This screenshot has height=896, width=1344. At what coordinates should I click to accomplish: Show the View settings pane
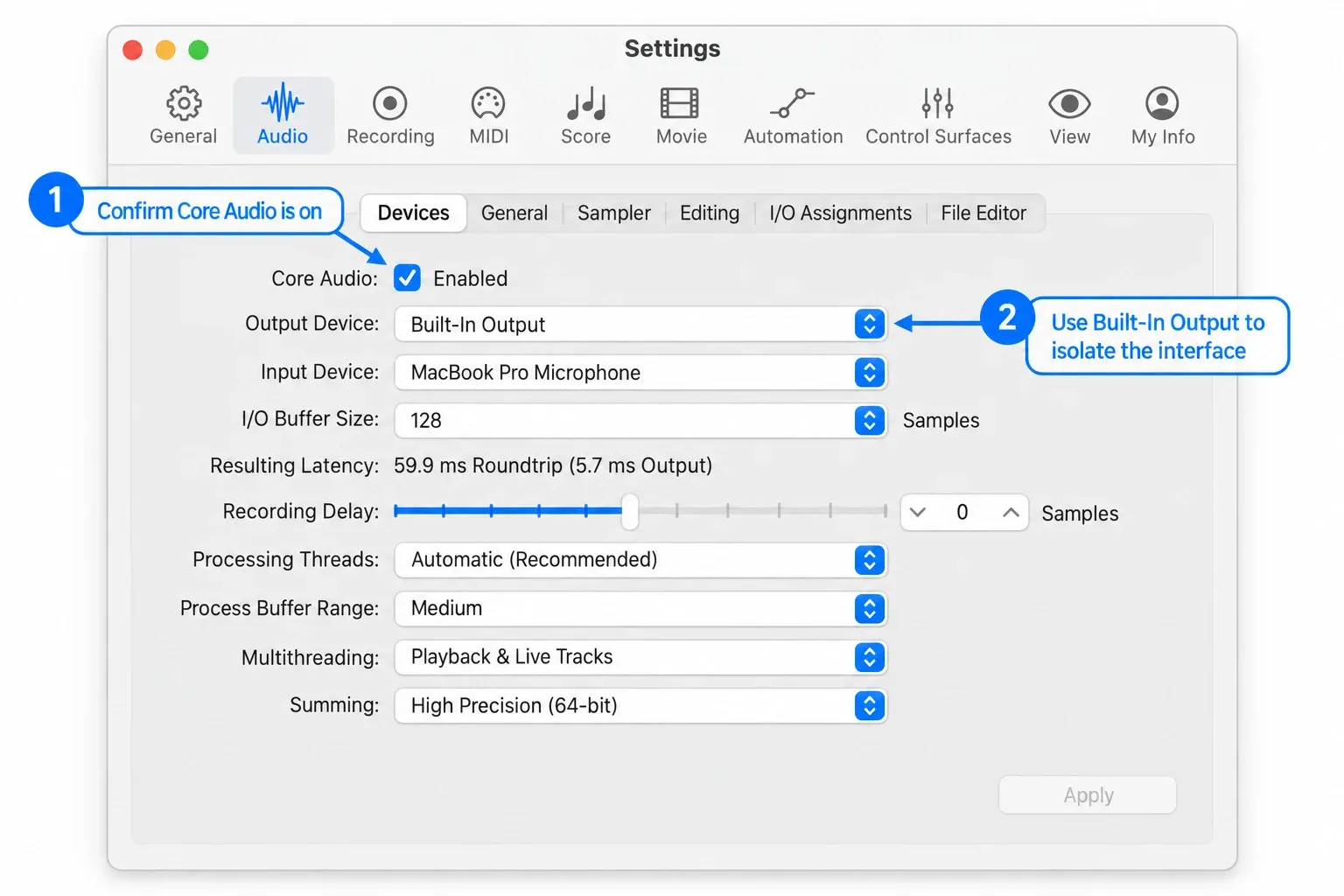pos(1069,115)
